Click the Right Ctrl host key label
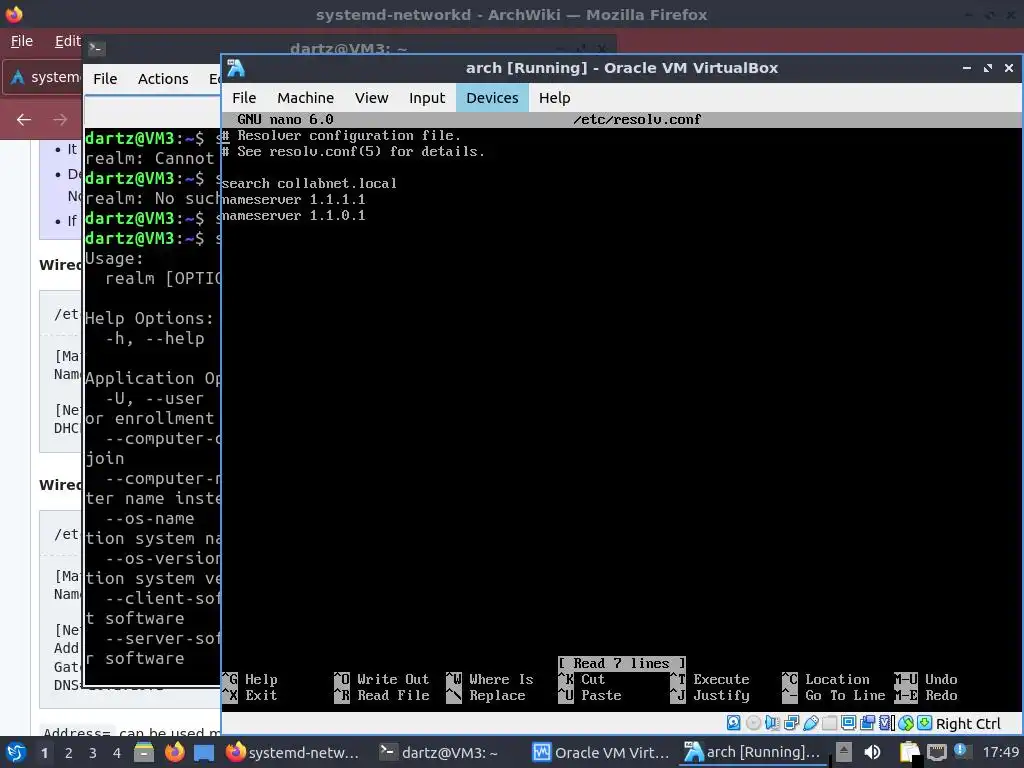 (x=968, y=724)
